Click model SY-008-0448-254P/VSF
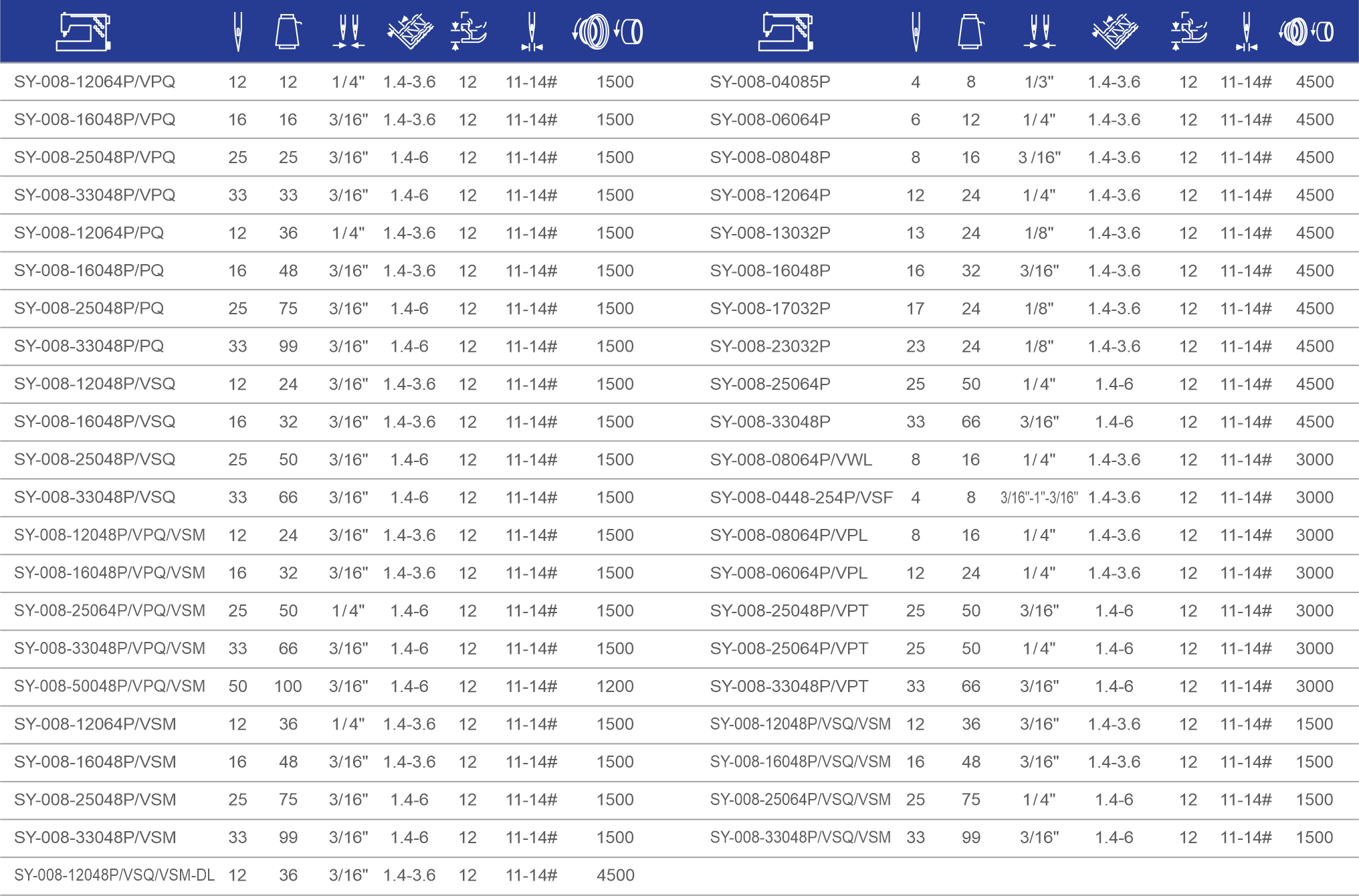 click(801, 497)
